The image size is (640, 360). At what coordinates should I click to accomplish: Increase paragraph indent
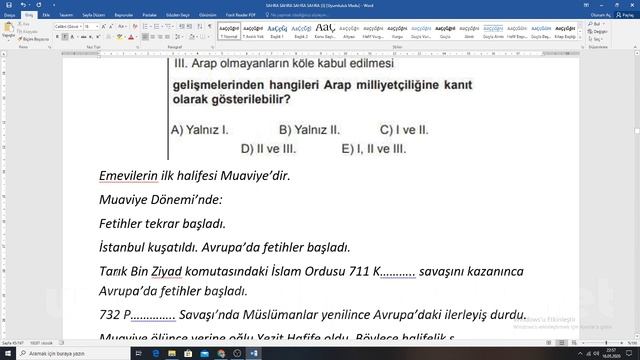pyautogui.click(x=189, y=27)
